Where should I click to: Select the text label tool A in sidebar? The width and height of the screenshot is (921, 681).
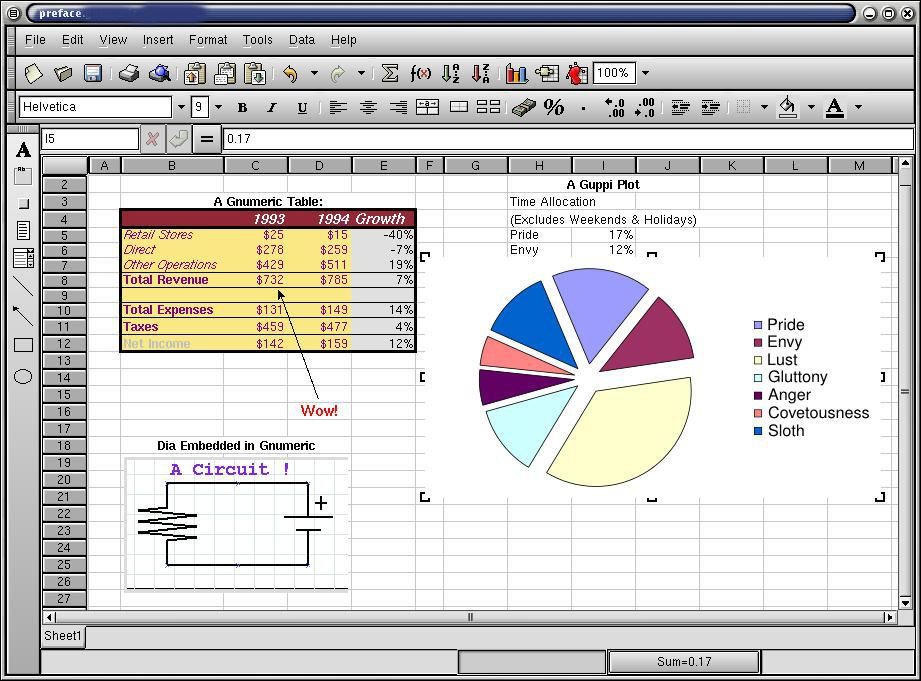(x=23, y=150)
